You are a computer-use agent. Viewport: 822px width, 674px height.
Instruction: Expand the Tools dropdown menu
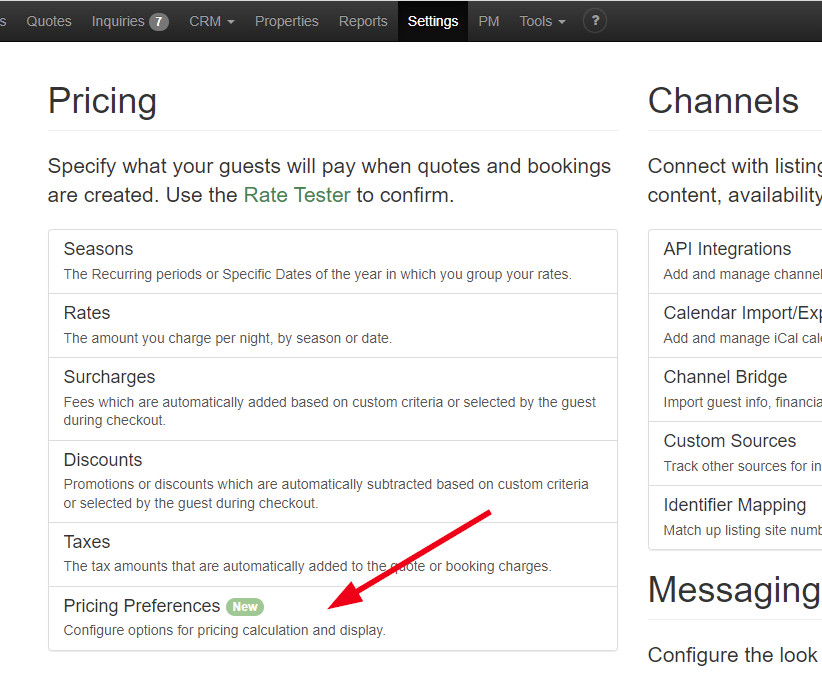coord(542,21)
